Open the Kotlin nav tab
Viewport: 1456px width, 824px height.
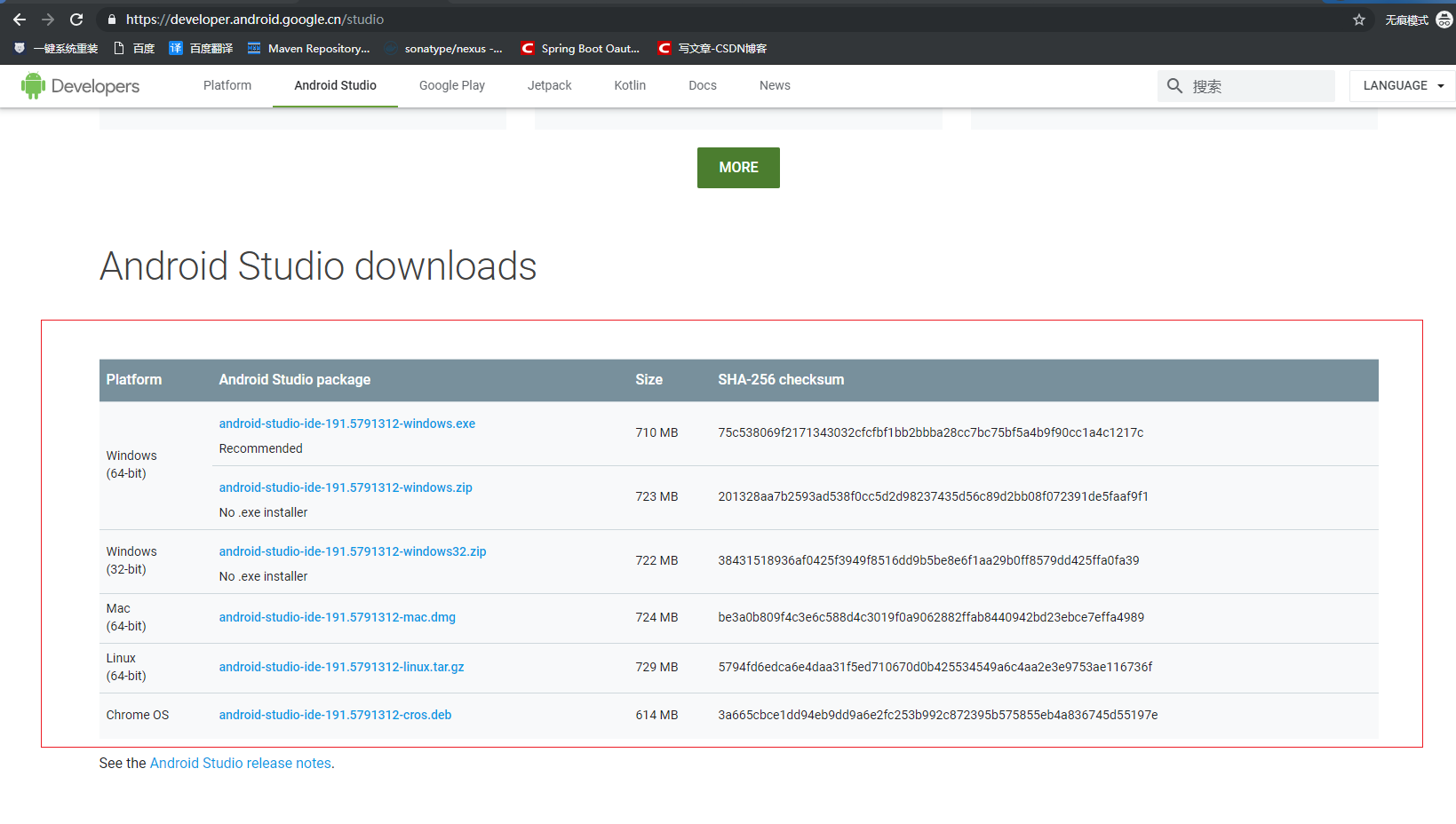pos(630,85)
